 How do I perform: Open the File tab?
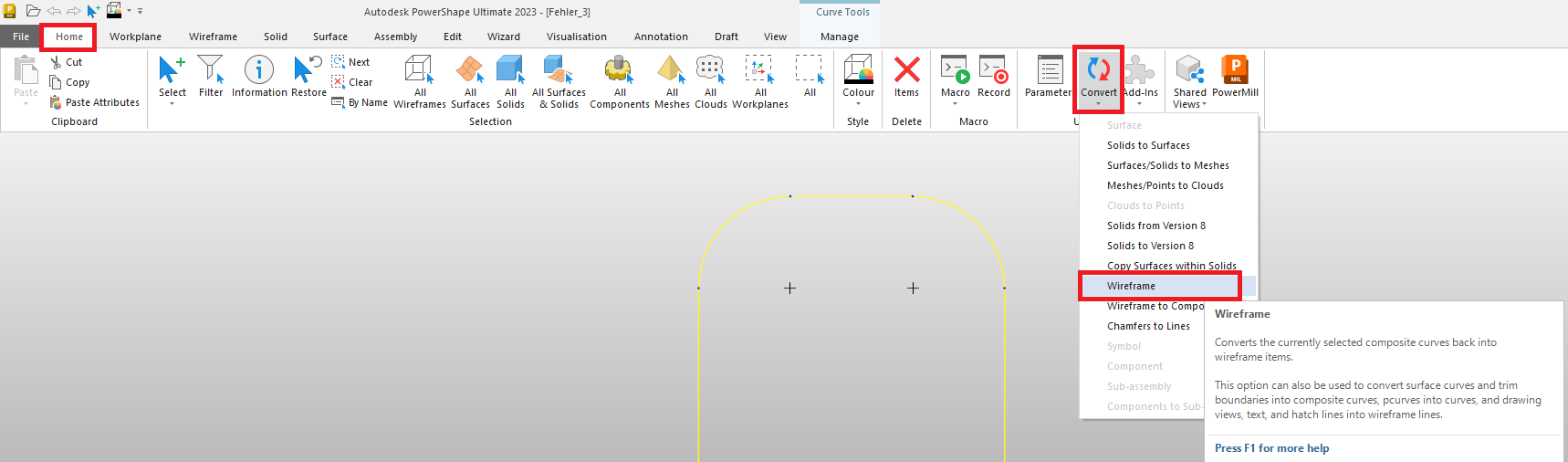pyautogui.click(x=21, y=37)
